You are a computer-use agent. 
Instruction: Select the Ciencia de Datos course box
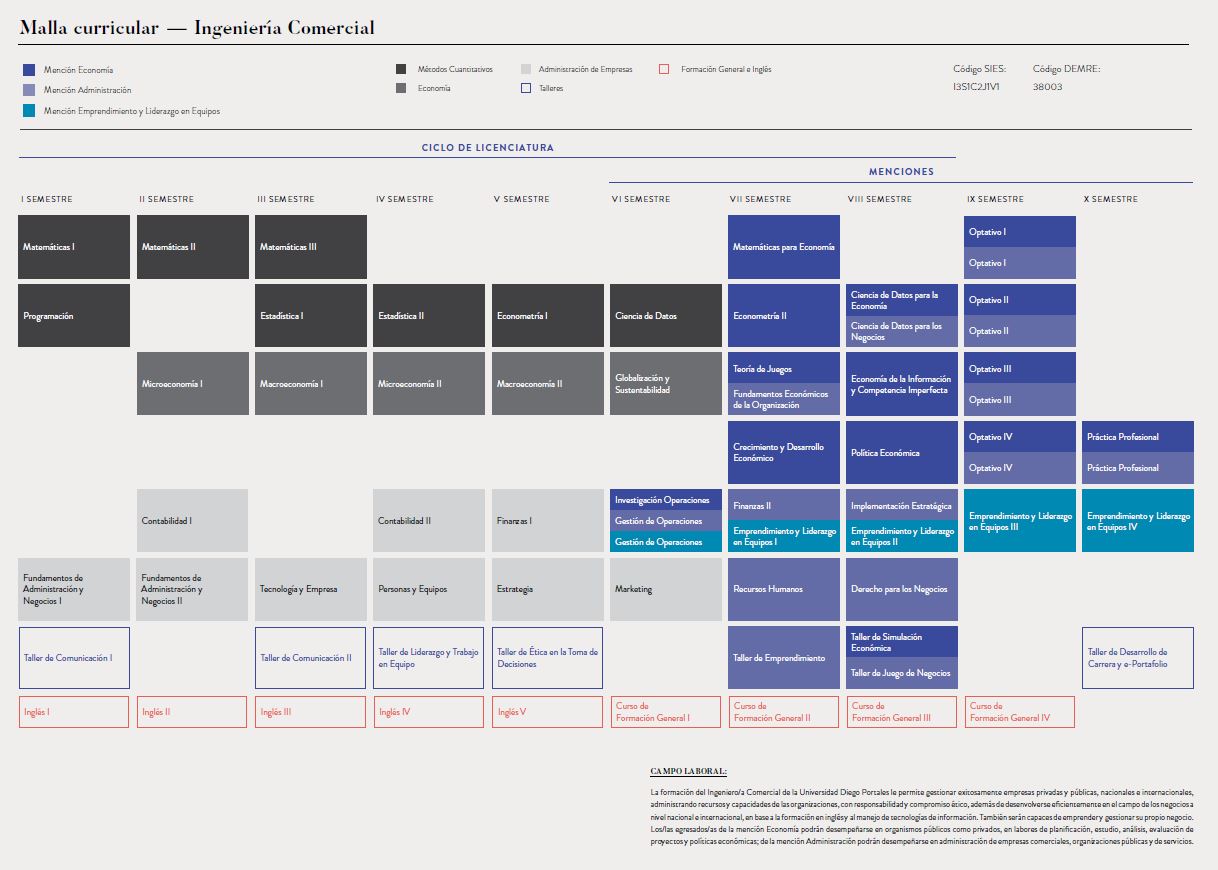(x=665, y=316)
